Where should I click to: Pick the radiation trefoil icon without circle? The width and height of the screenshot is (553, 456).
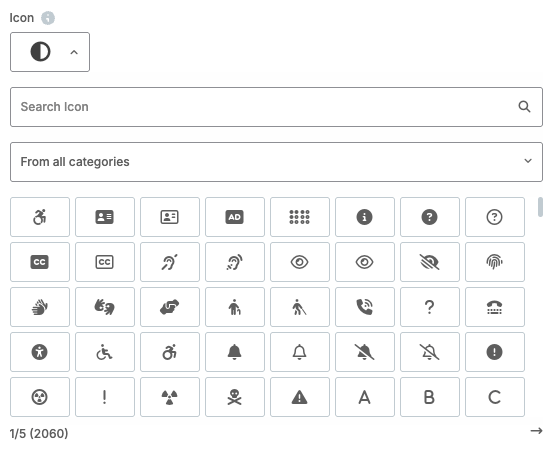(x=170, y=397)
